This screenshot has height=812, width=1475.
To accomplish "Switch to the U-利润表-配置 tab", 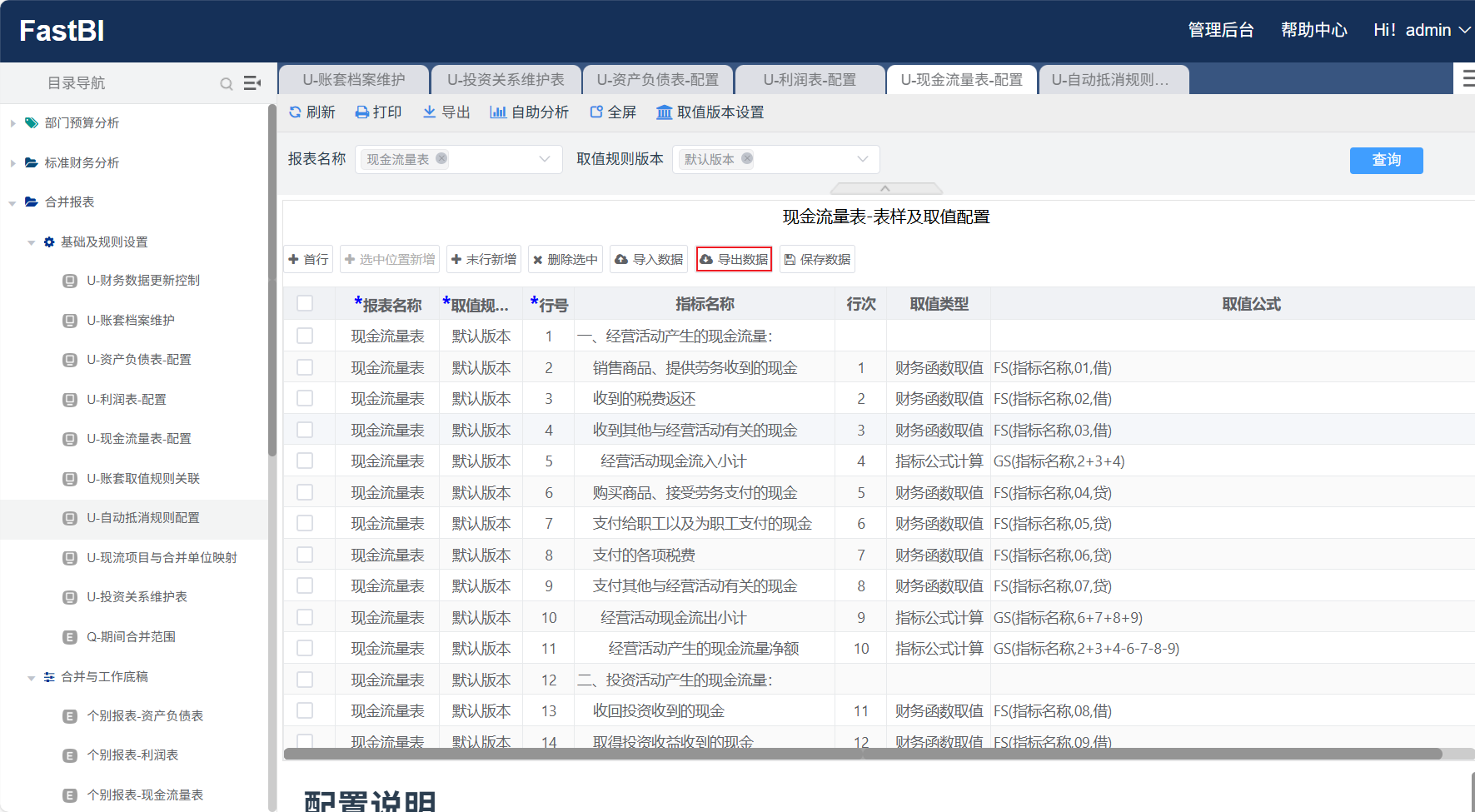I will click(x=810, y=80).
